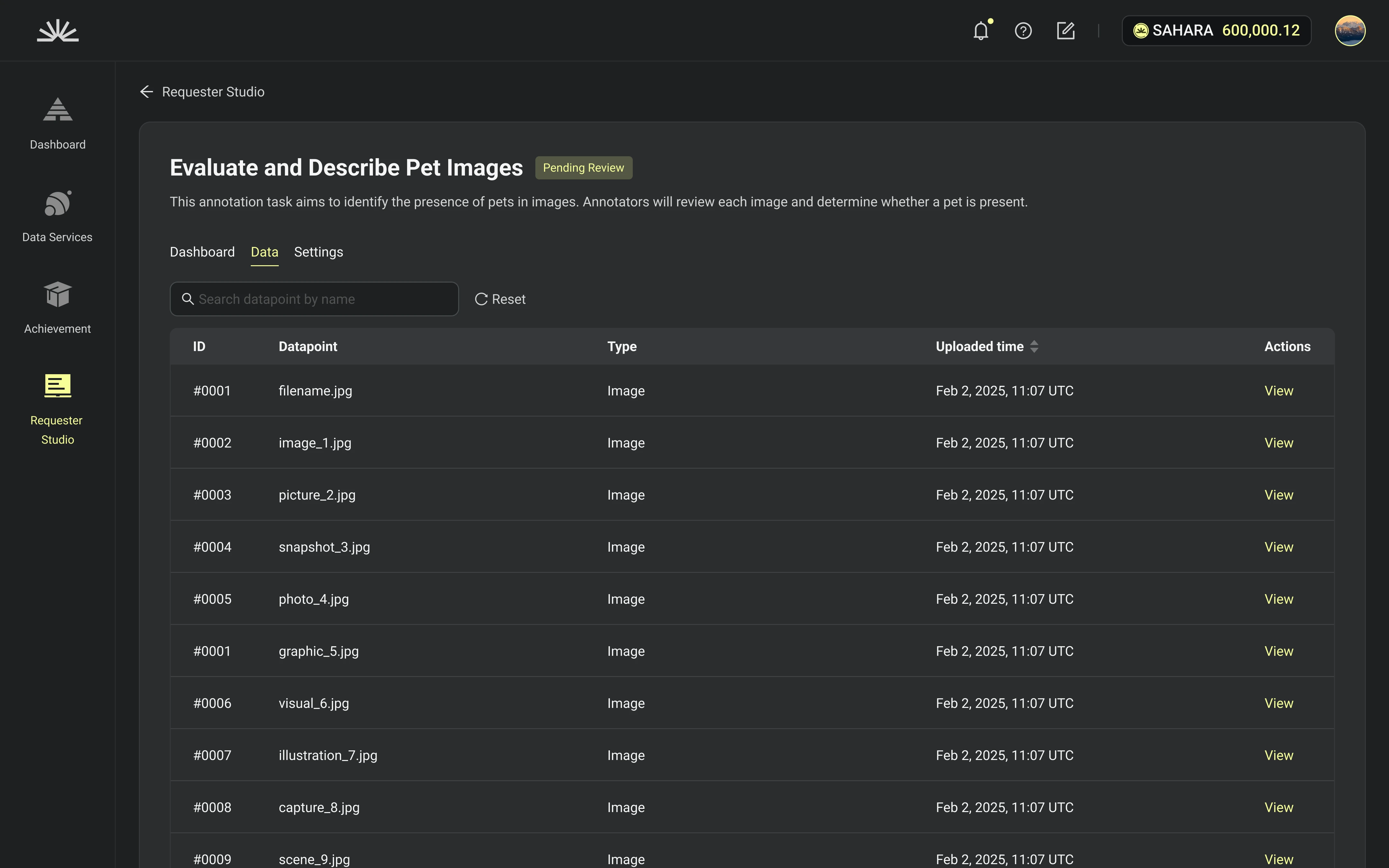1389x868 pixels.
Task: Open the notifications bell
Action: click(x=981, y=31)
